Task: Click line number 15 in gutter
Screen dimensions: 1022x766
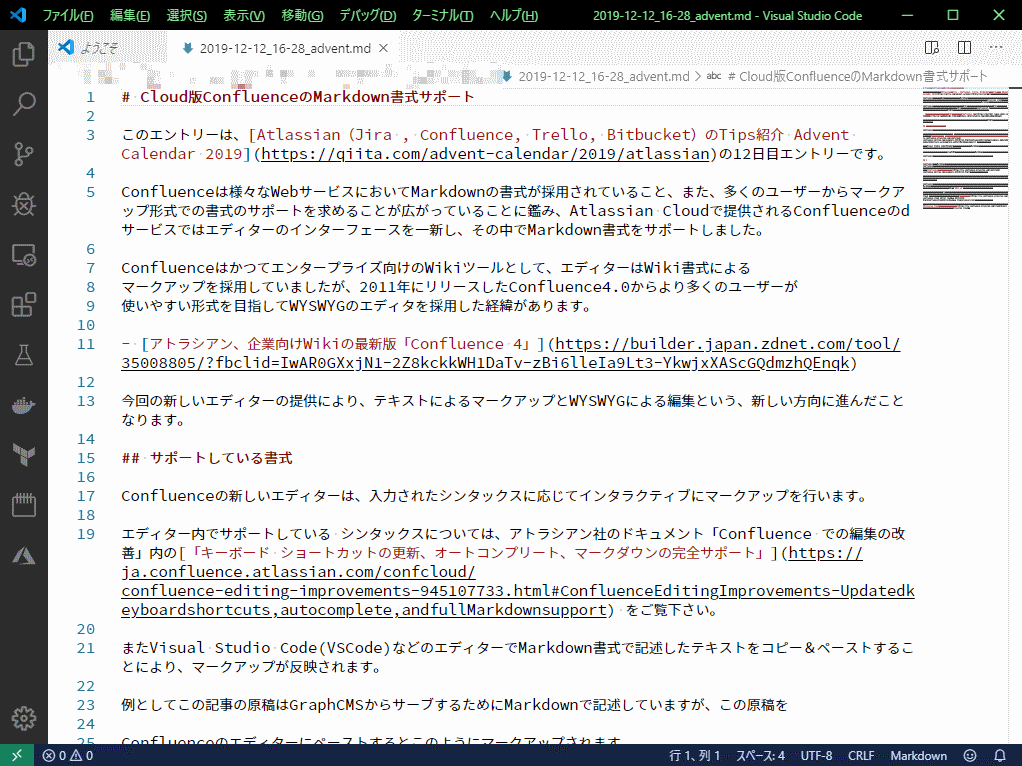Action: click(86, 458)
